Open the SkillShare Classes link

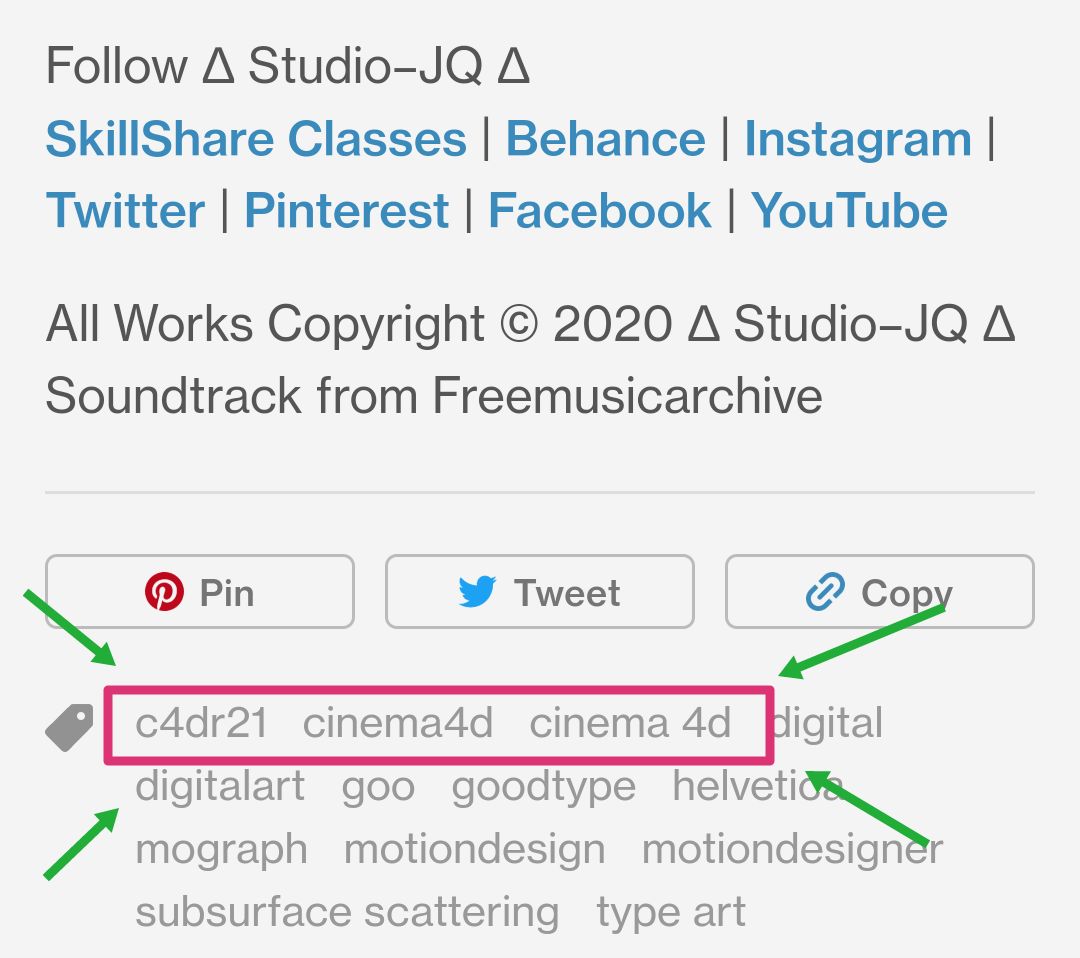(x=256, y=138)
